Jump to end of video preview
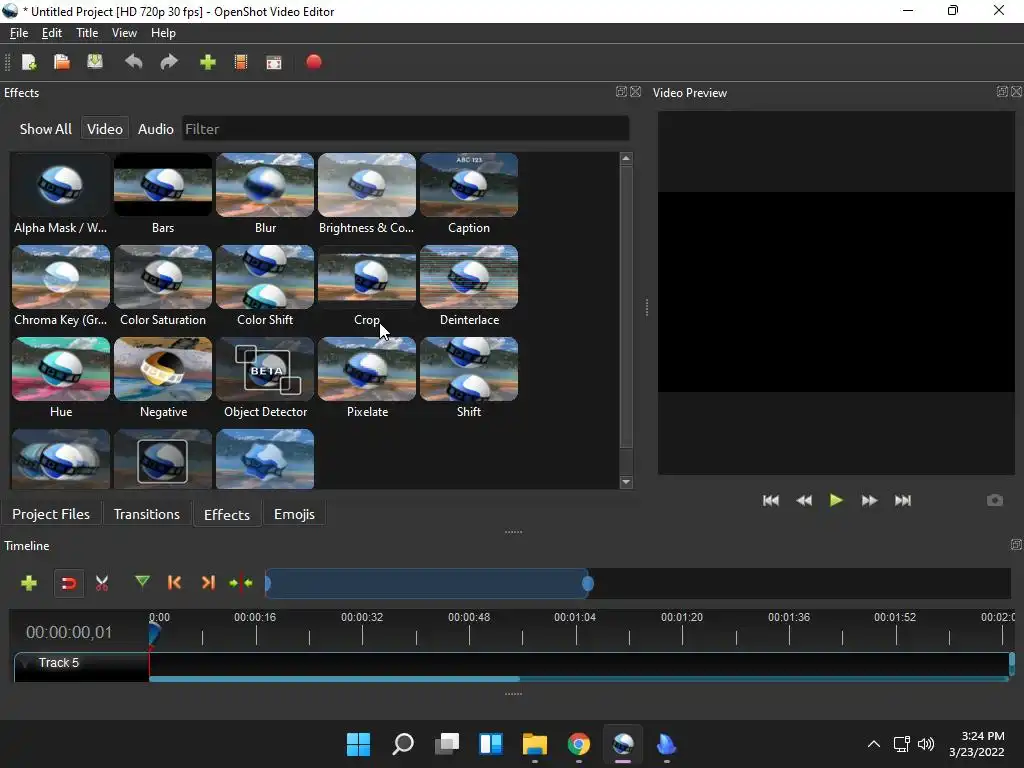Viewport: 1024px width, 768px height. pyautogui.click(x=903, y=500)
